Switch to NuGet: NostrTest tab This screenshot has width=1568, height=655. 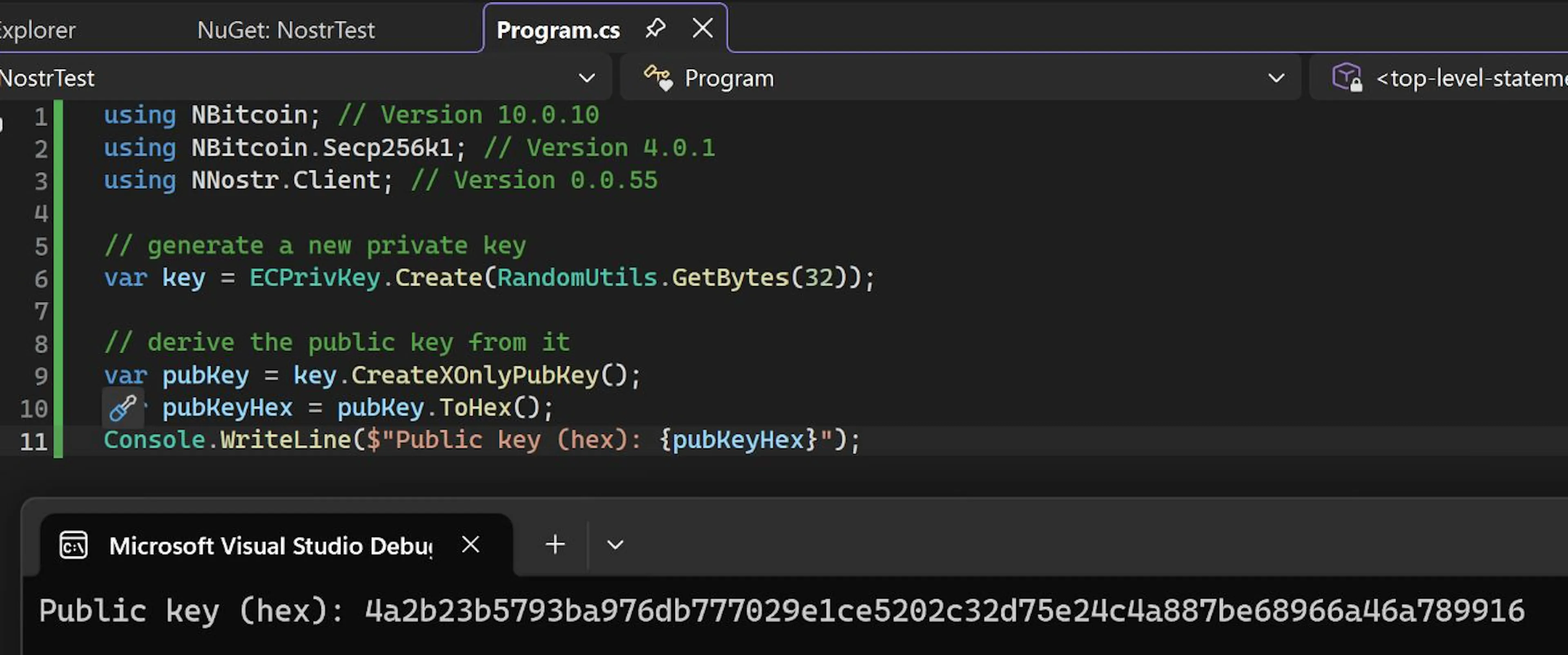286,30
